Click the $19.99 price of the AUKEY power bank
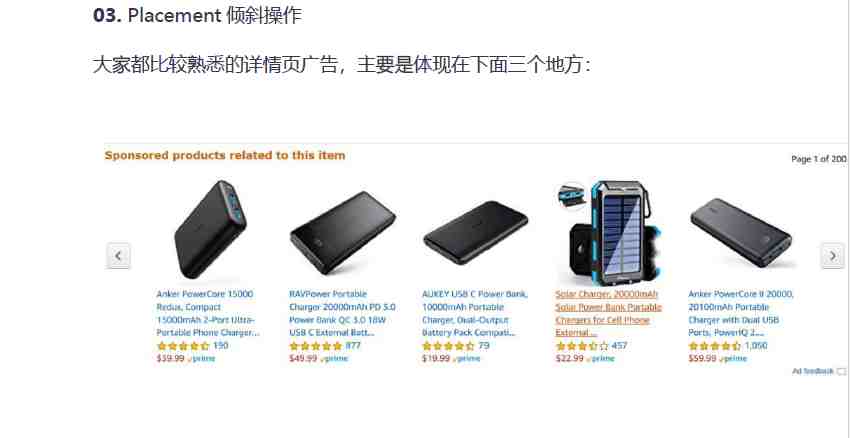 436,358
